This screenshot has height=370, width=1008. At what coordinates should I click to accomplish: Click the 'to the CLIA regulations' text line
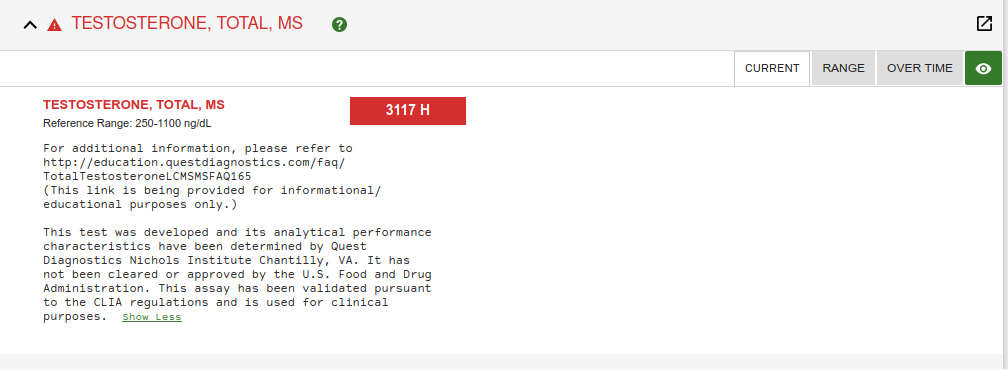(x=216, y=303)
